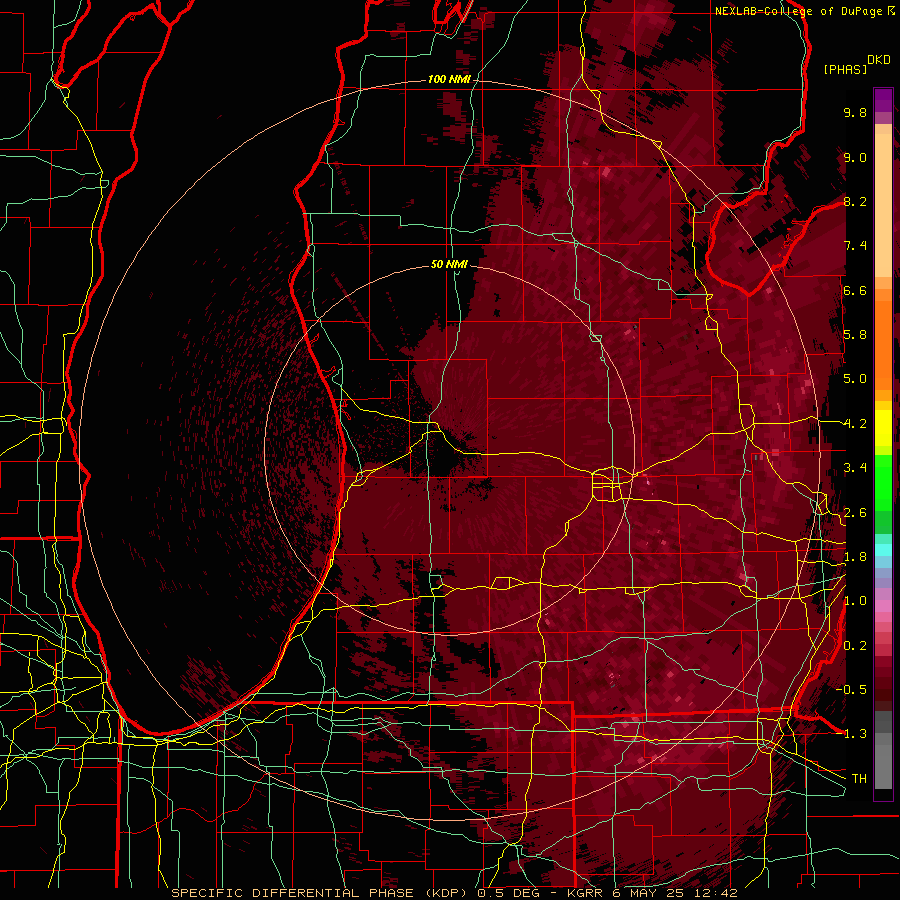
Task: Click the 4.2 legend value
Action: [855, 424]
